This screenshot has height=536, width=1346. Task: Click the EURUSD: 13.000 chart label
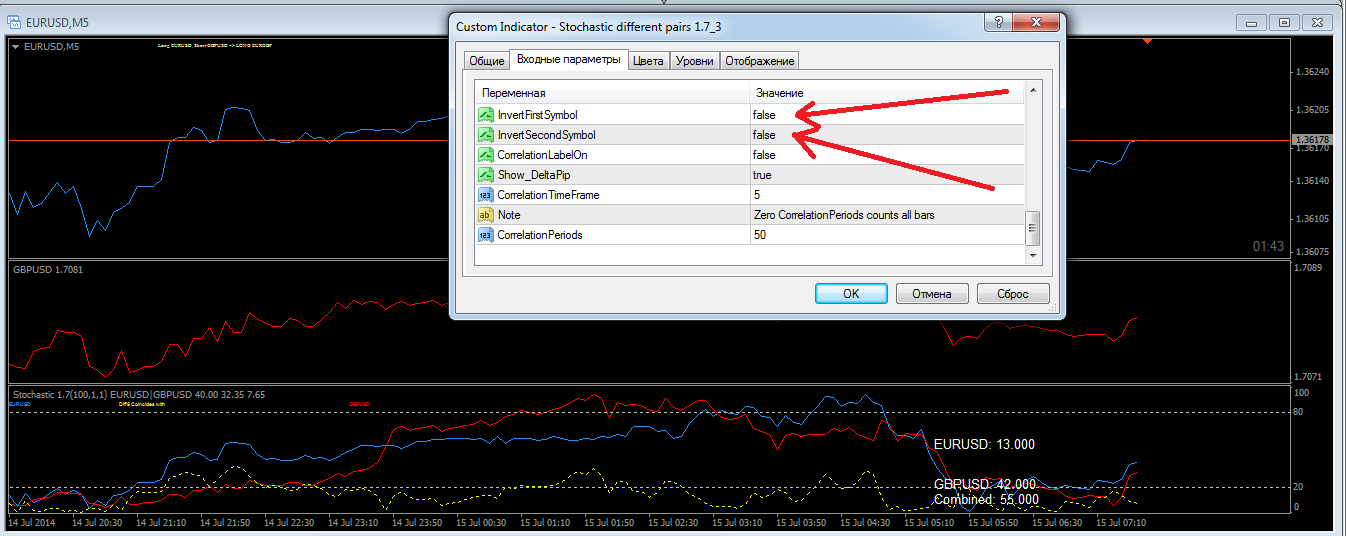[984, 444]
